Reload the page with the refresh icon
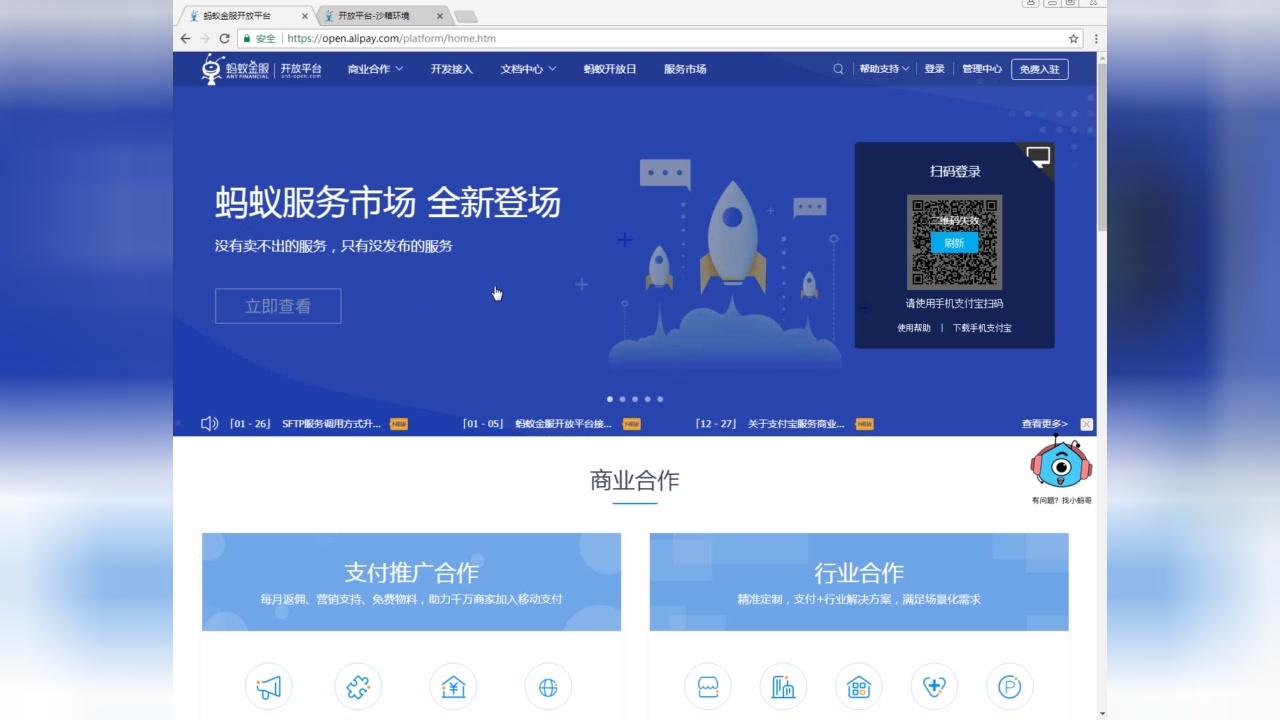The width and height of the screenshot is (1280, 720). pos(224,38)
